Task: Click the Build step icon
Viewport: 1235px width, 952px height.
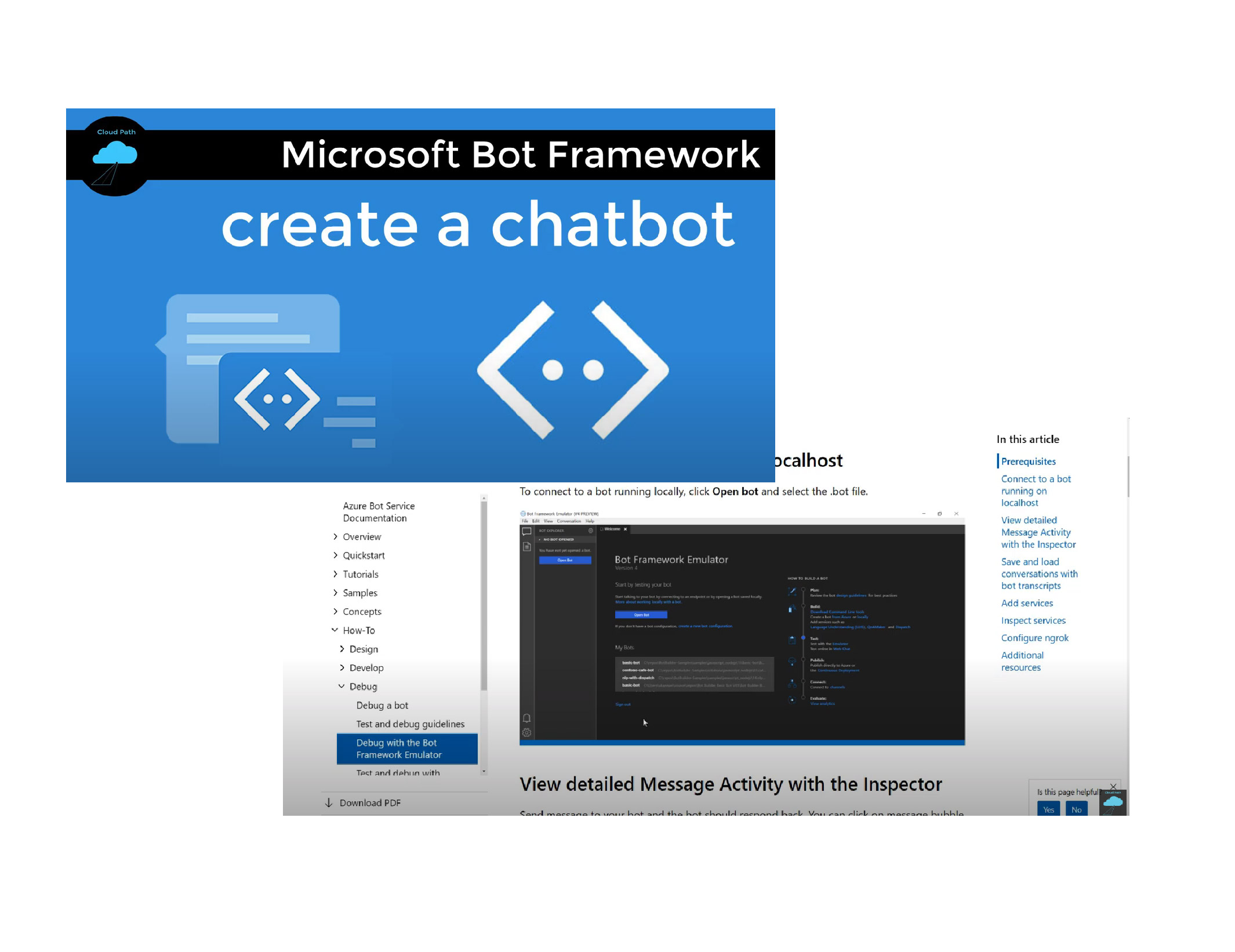Action: (x=792, y=609)
